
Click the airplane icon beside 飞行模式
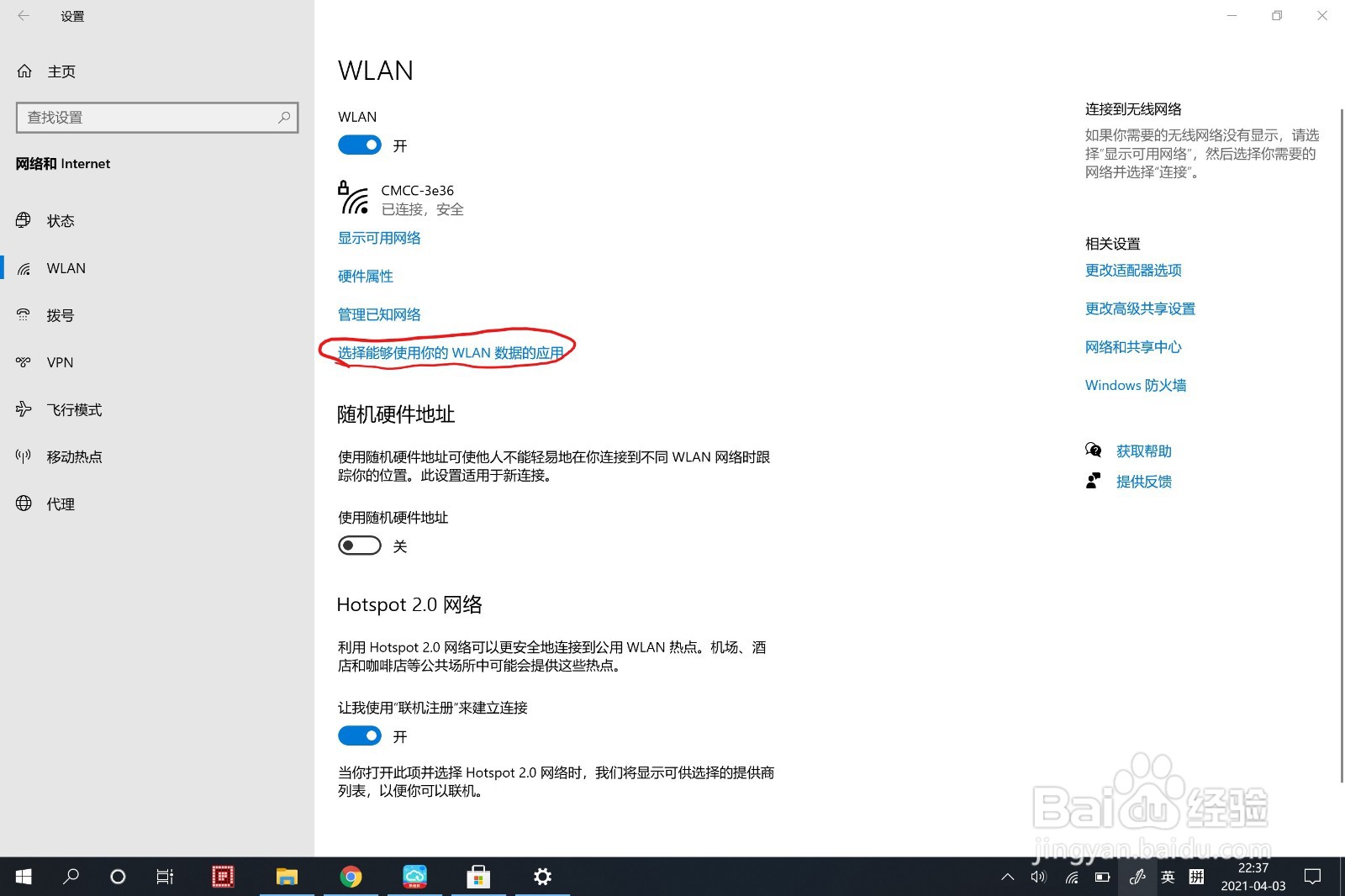pyautogui.click(x=24, y=409)
